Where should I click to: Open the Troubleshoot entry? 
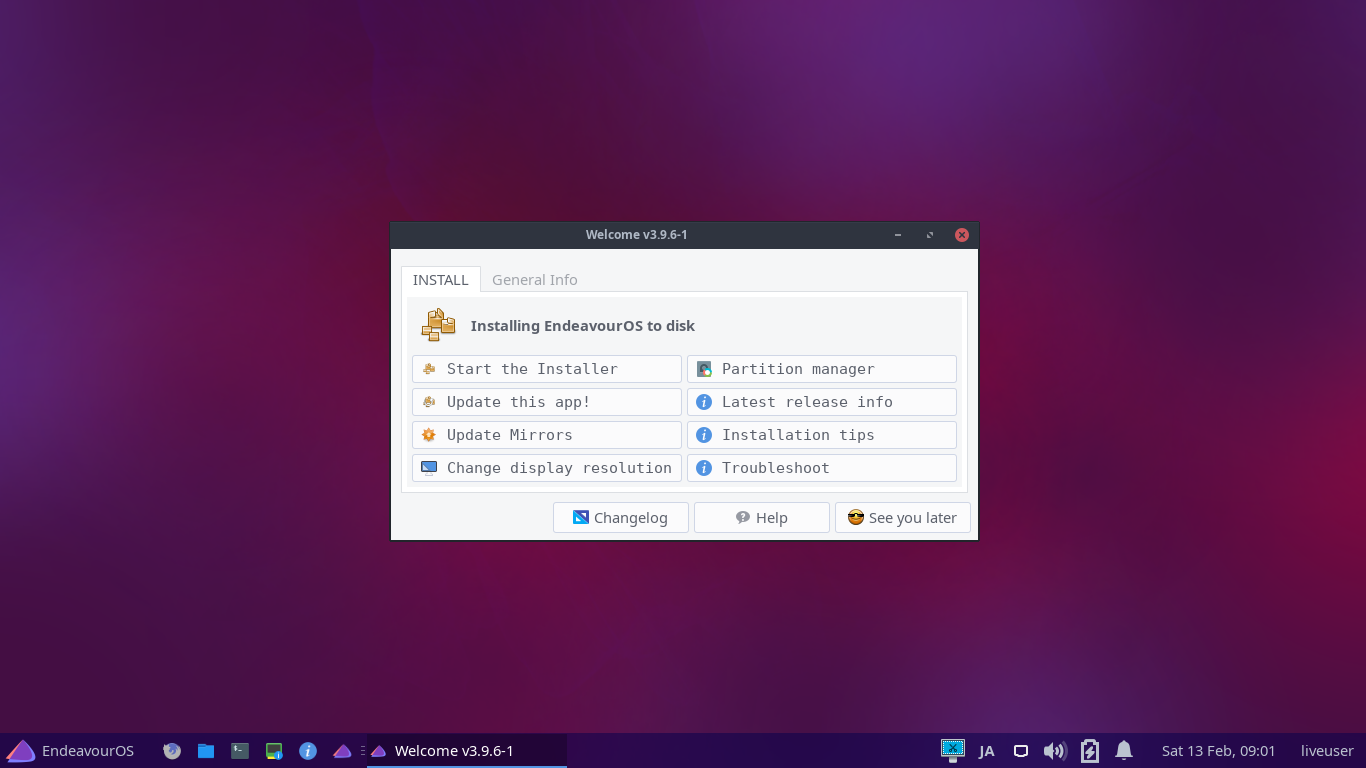(x=821, y=468)
